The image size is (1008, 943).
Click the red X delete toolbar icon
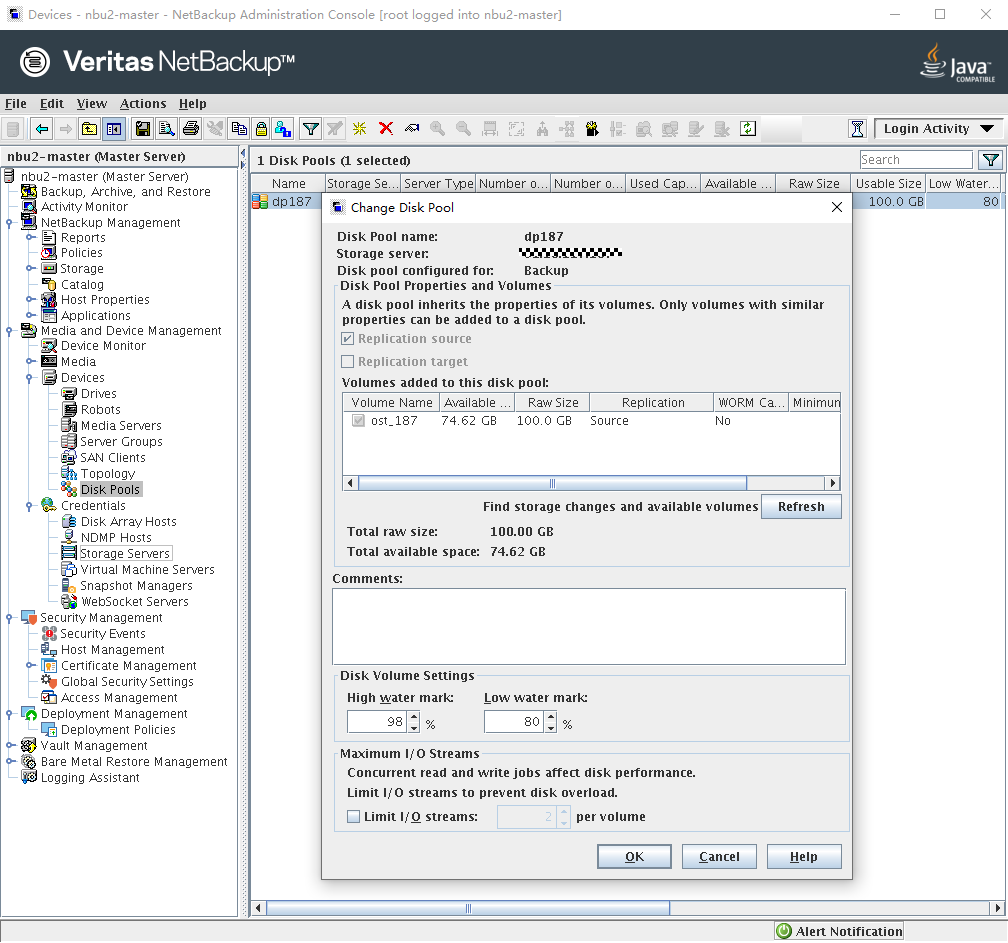pyautogui.click(x=386, y=129)
